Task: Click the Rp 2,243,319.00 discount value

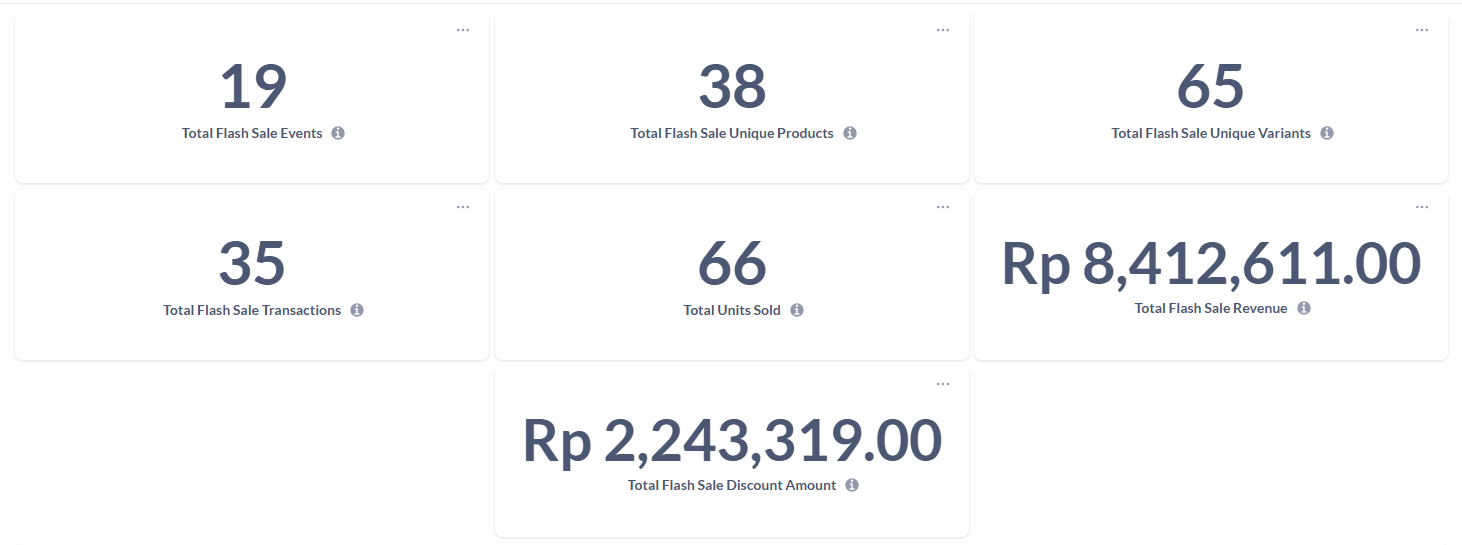Action: coord(732,440)
